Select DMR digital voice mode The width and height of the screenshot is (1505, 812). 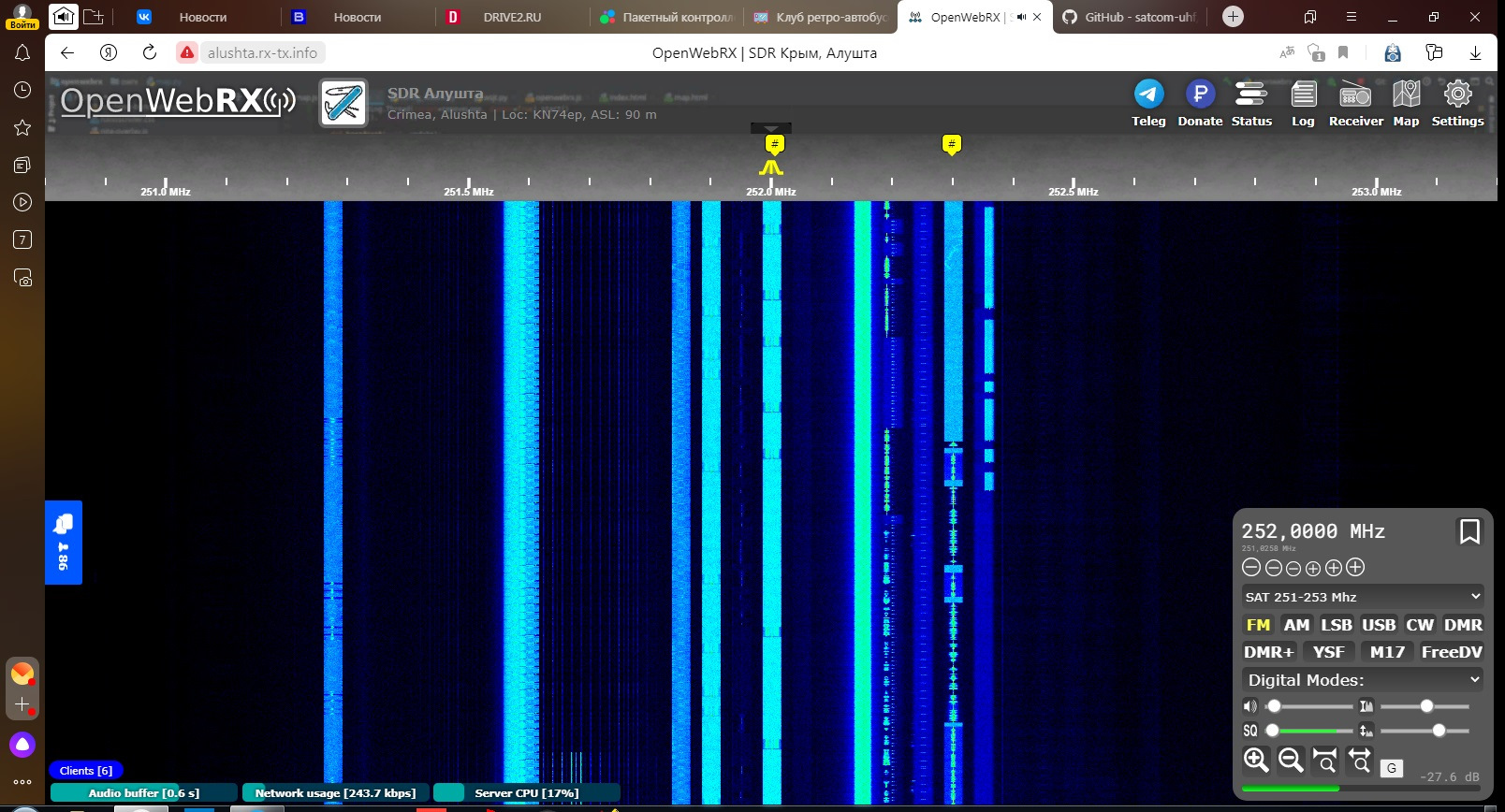(1463, 625)
